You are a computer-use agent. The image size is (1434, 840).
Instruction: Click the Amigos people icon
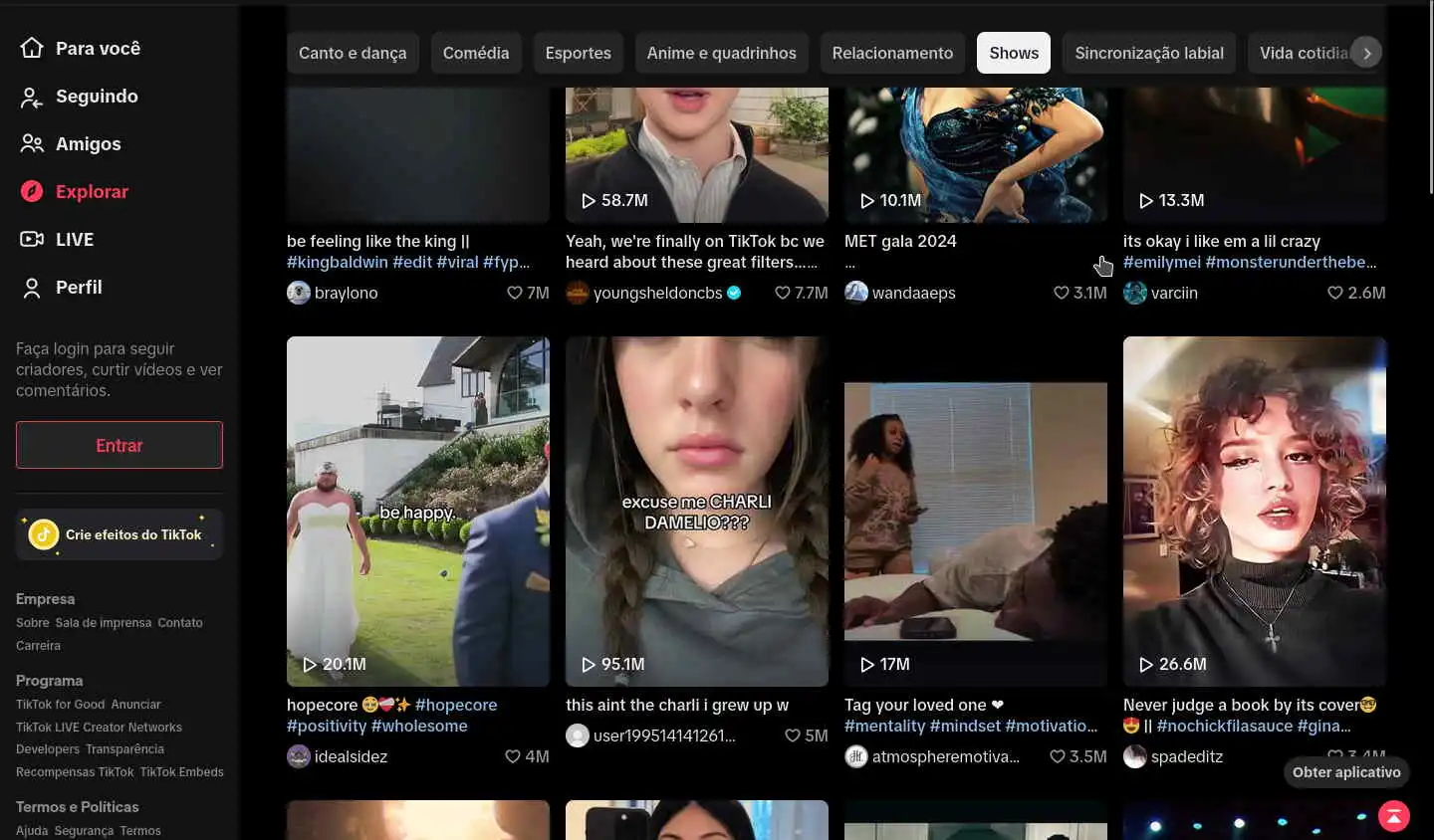click(32, 143)
